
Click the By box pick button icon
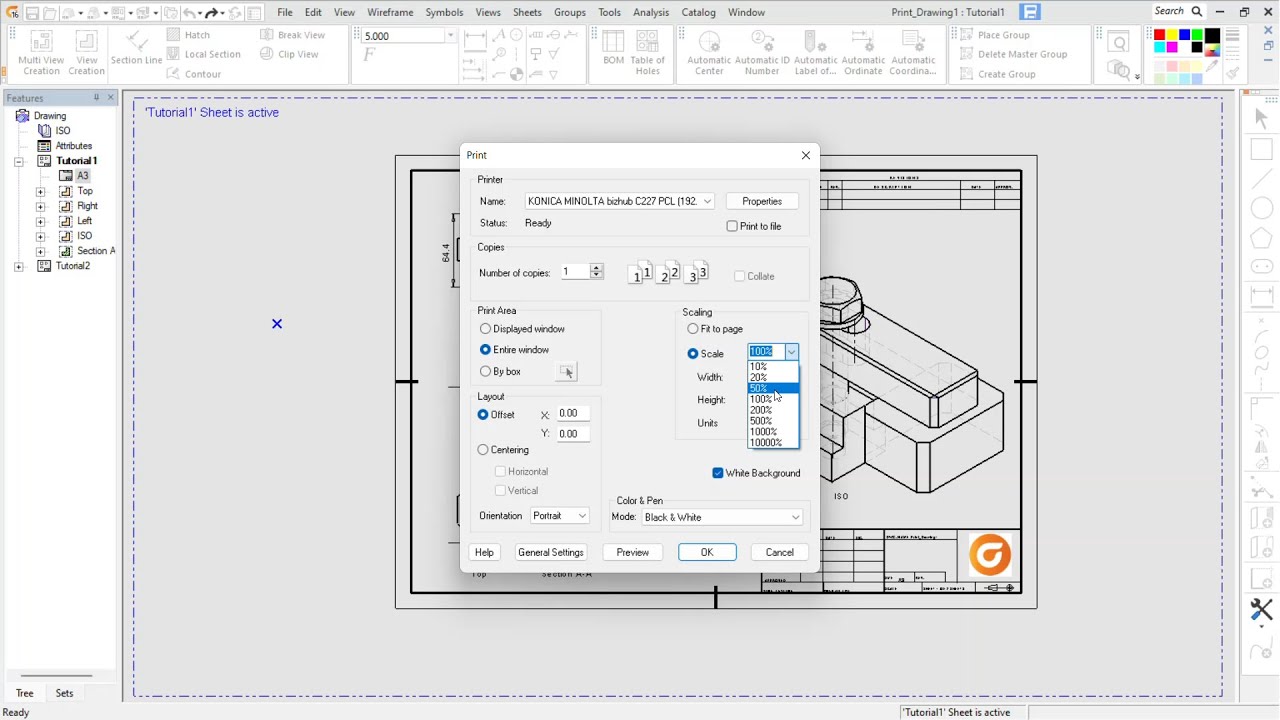point(567,372)
